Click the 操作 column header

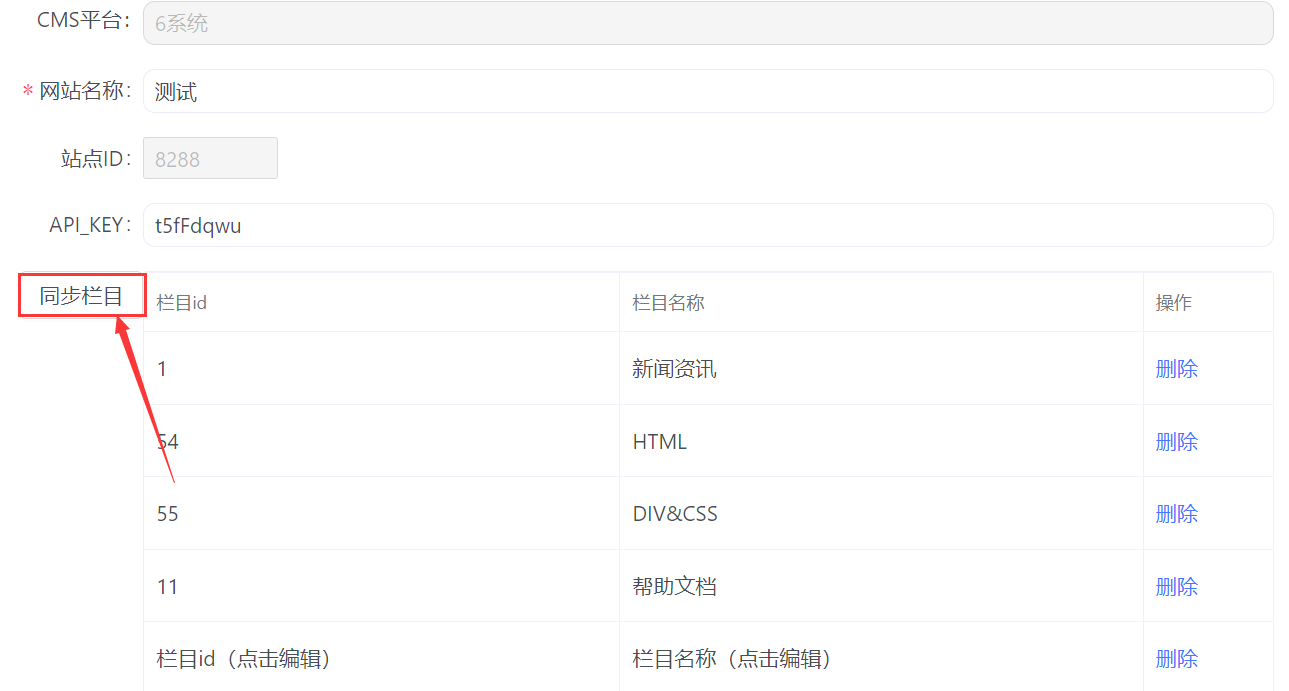pos(1174,302)
